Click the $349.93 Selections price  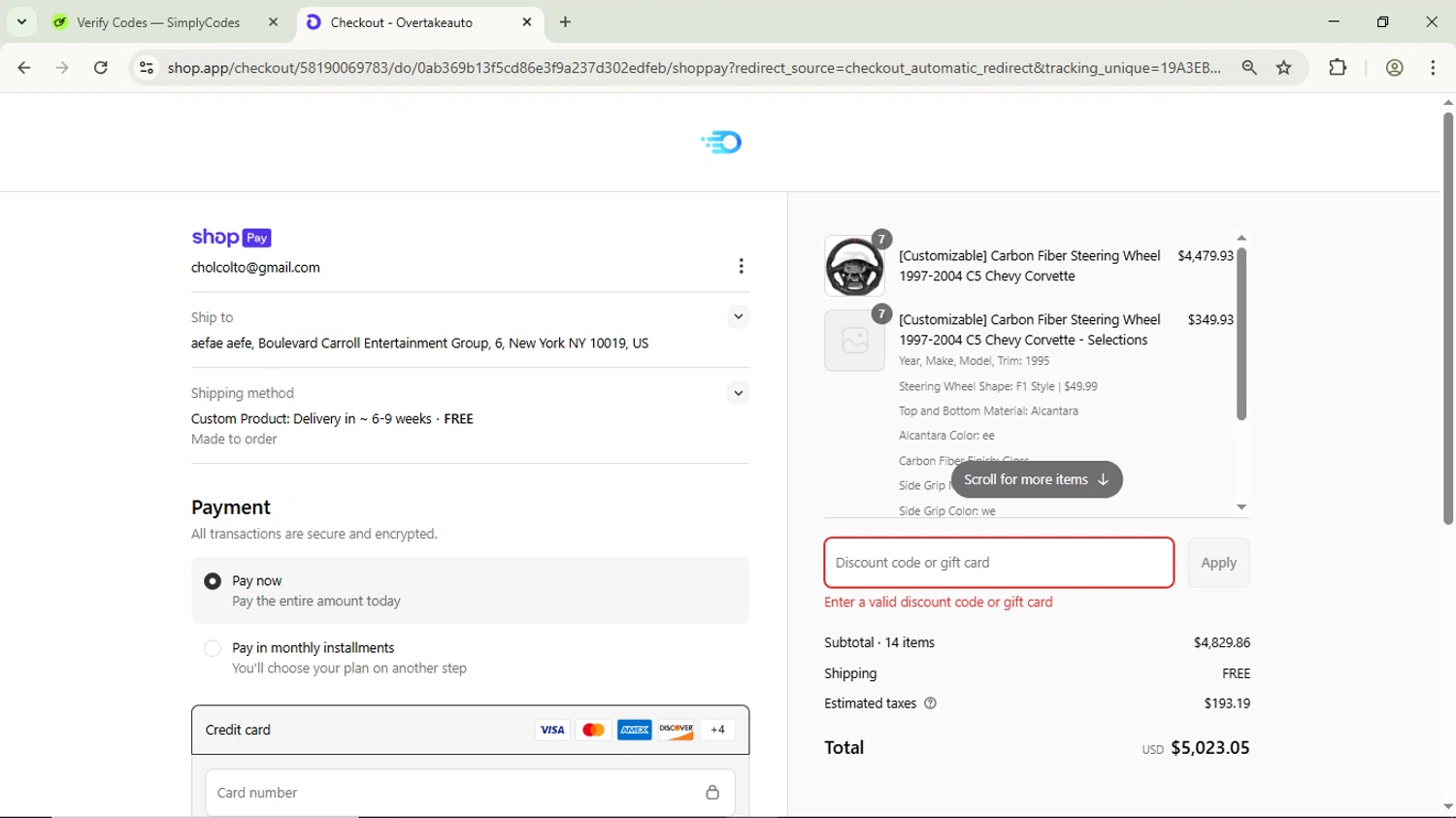(1210, 319)
